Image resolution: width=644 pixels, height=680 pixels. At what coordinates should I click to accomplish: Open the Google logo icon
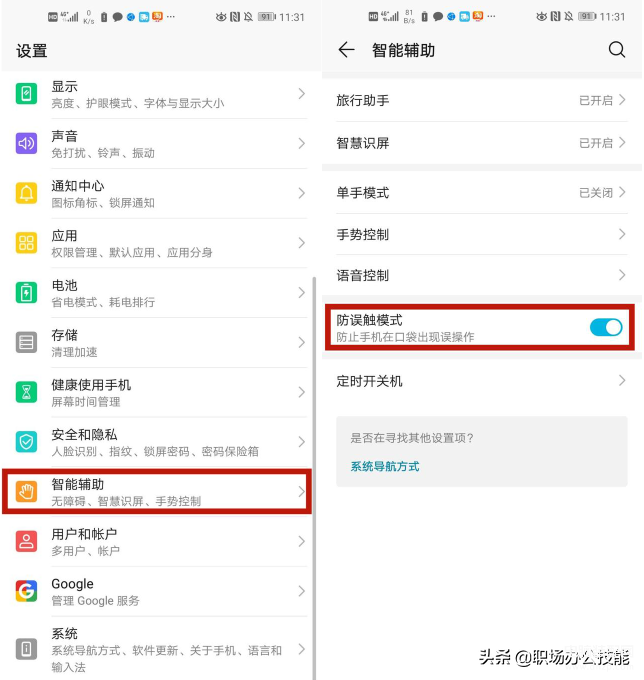click(x=26, y=591)
